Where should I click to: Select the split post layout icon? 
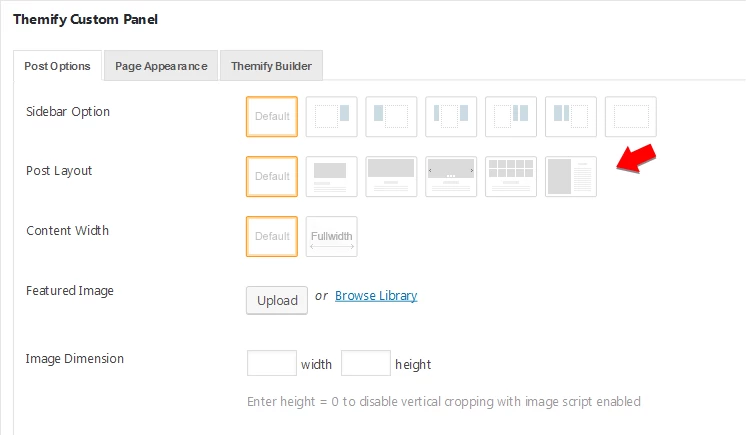tap(571, 176)
